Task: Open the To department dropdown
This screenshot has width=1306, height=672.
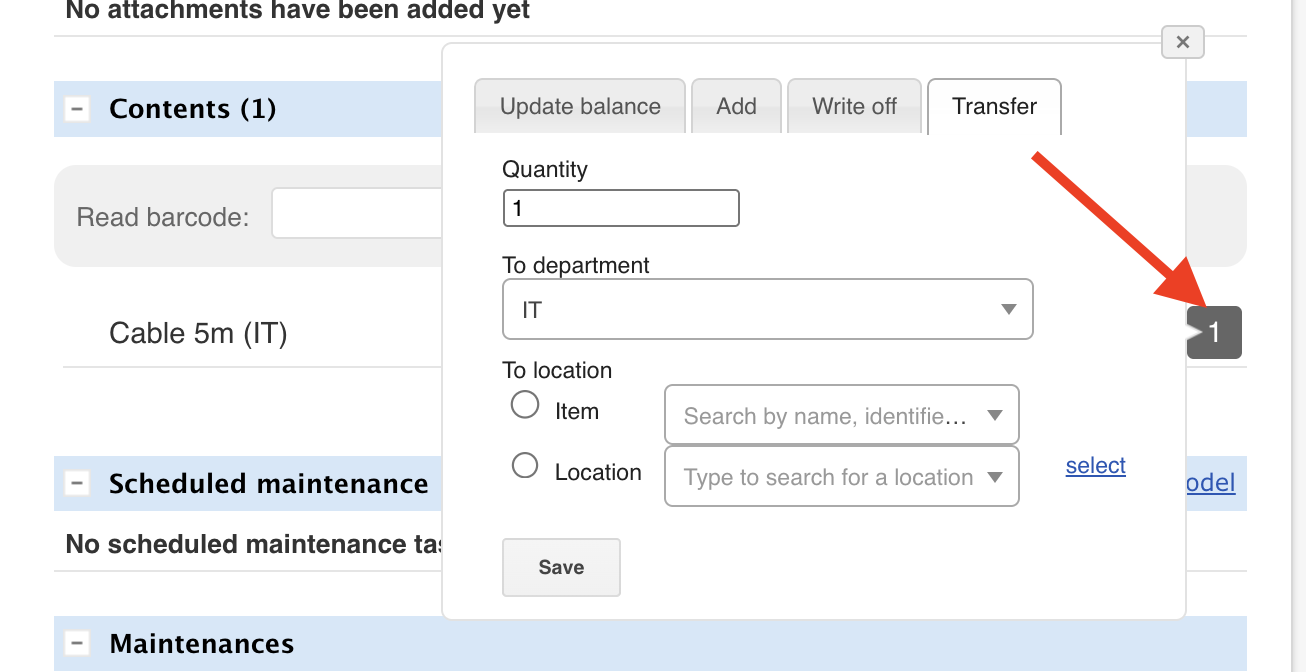Action: (767, 310)
